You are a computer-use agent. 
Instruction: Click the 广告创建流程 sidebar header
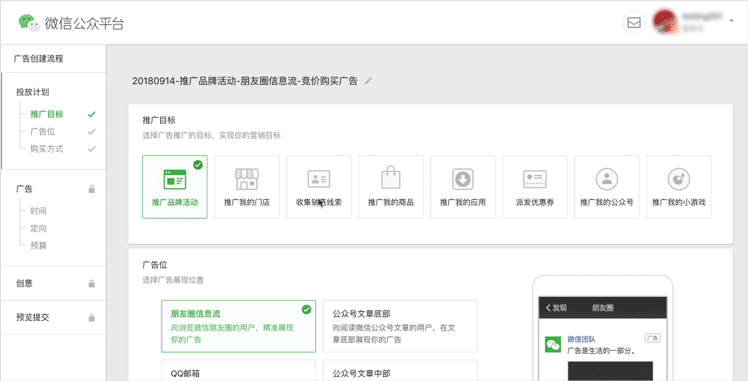pyautogui.click(x=38, y=59)
